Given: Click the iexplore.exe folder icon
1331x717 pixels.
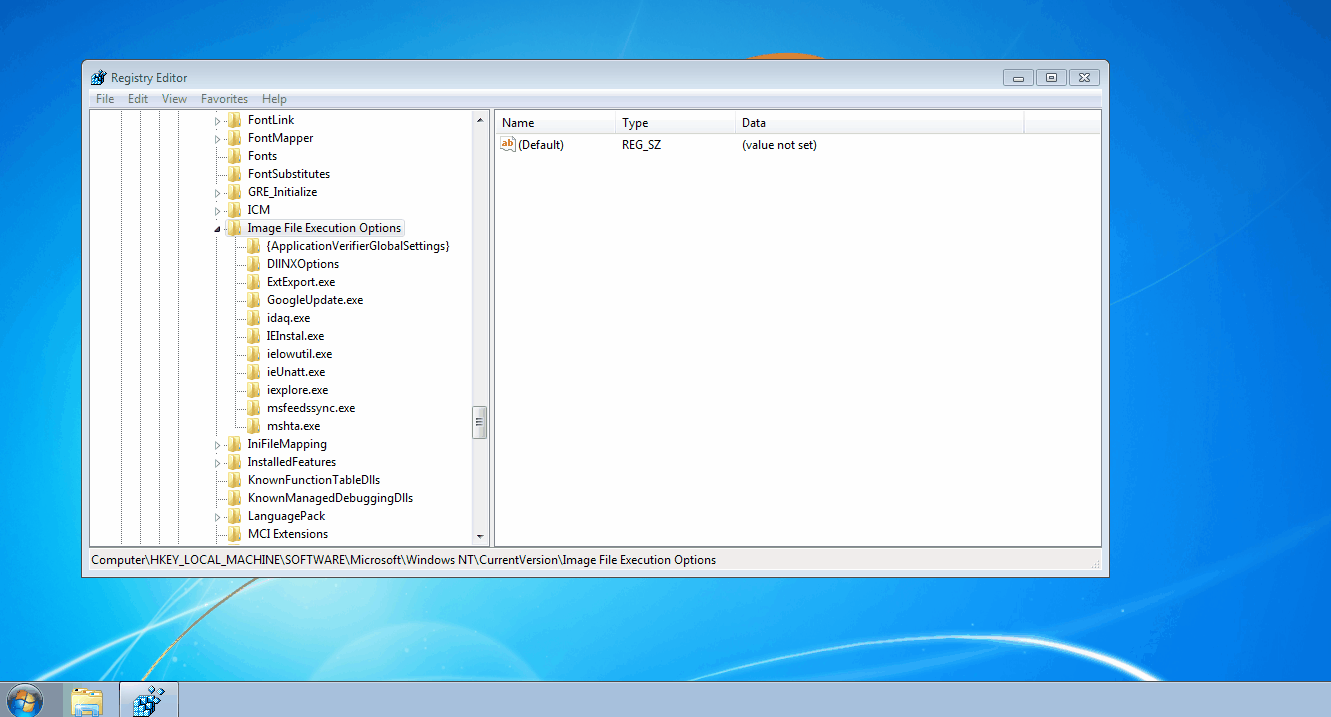Looking at the screenshot, I should tap(254, 390).
